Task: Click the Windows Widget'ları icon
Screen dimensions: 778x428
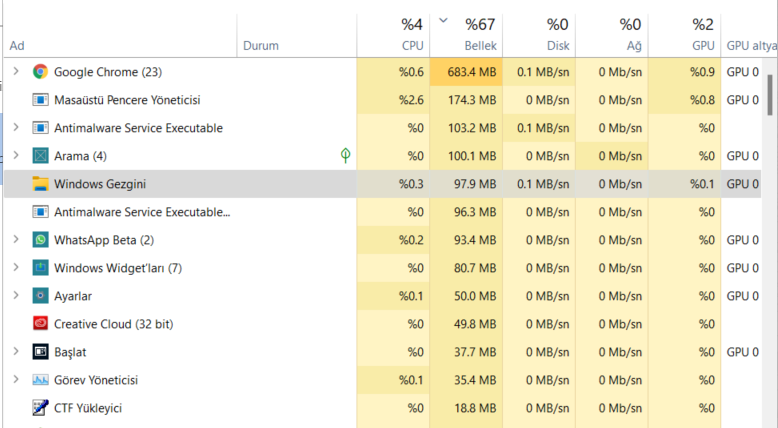Action: (40, 268)
